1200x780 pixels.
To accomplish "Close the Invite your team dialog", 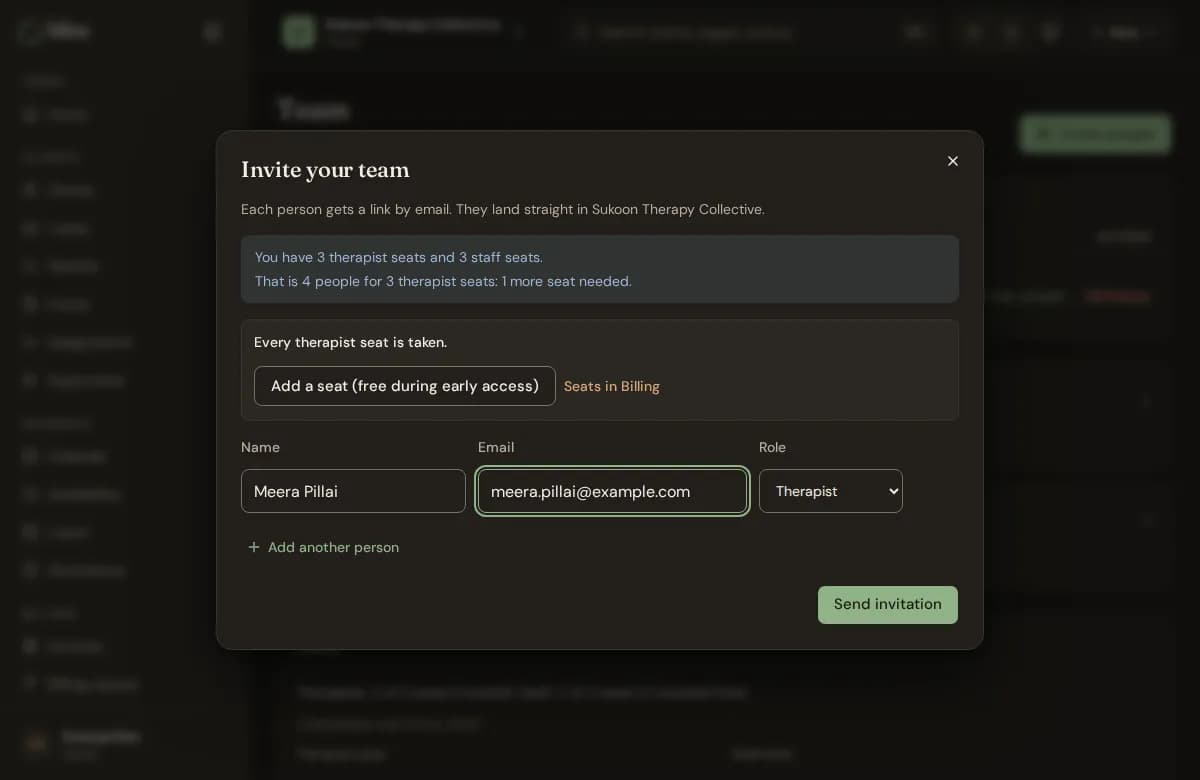I will point(953,161).
